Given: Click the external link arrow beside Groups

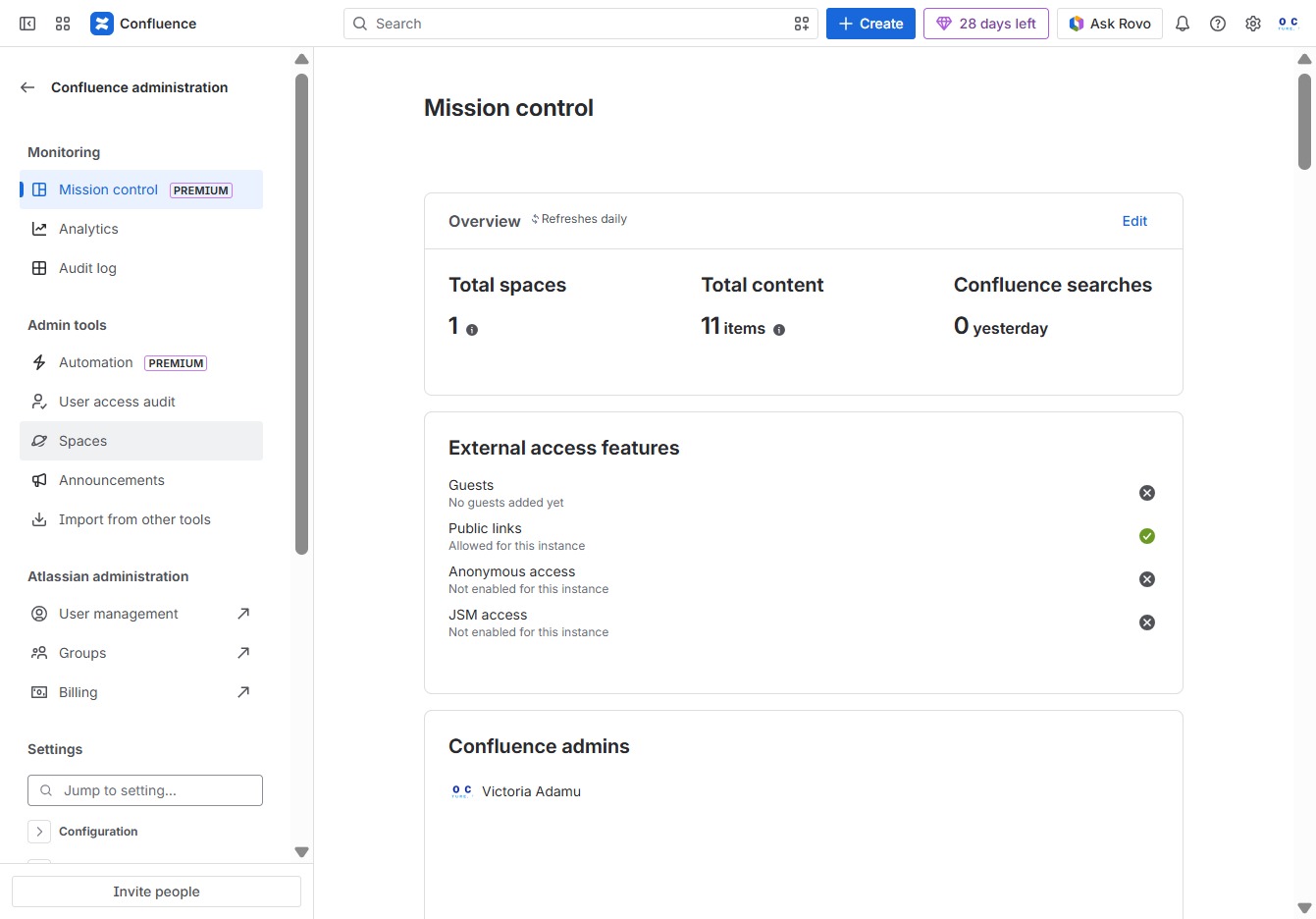Looking at the screenshot, I should (243, 653).
